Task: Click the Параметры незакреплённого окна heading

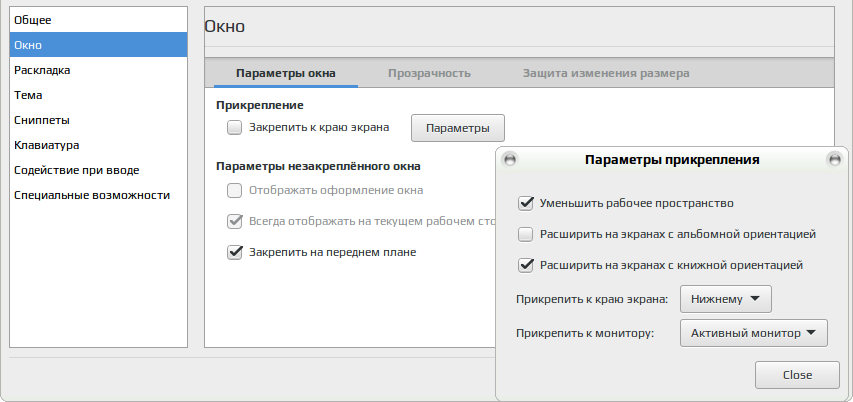Action: tap(318, 166)
